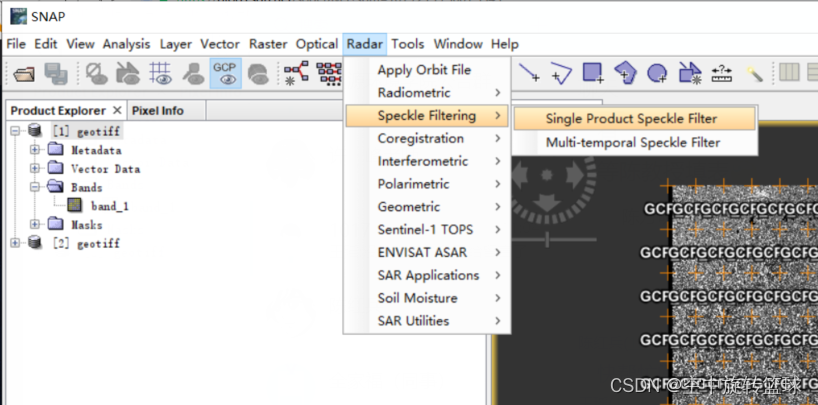Screen dimensions: 818x405
Task: Toggle the shape geometry overlay icon
Action: point(128,74)
